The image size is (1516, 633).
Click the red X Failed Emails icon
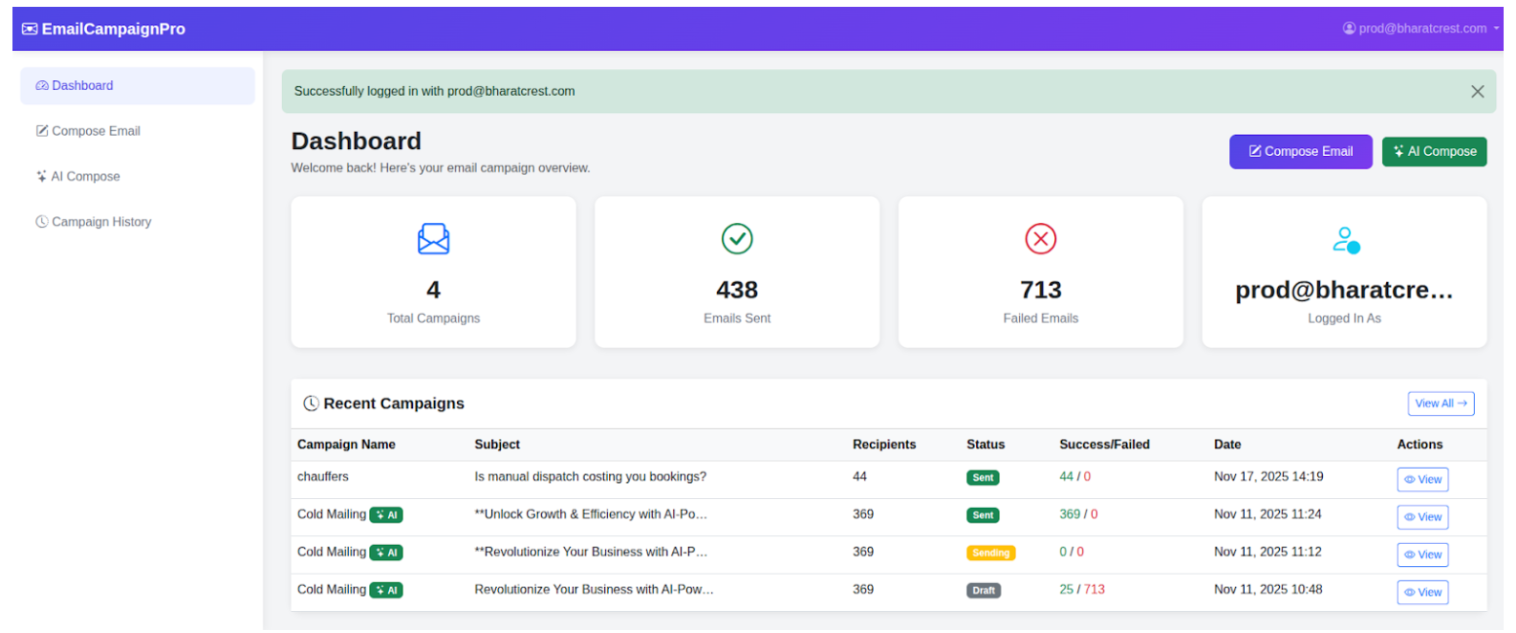1040,239
